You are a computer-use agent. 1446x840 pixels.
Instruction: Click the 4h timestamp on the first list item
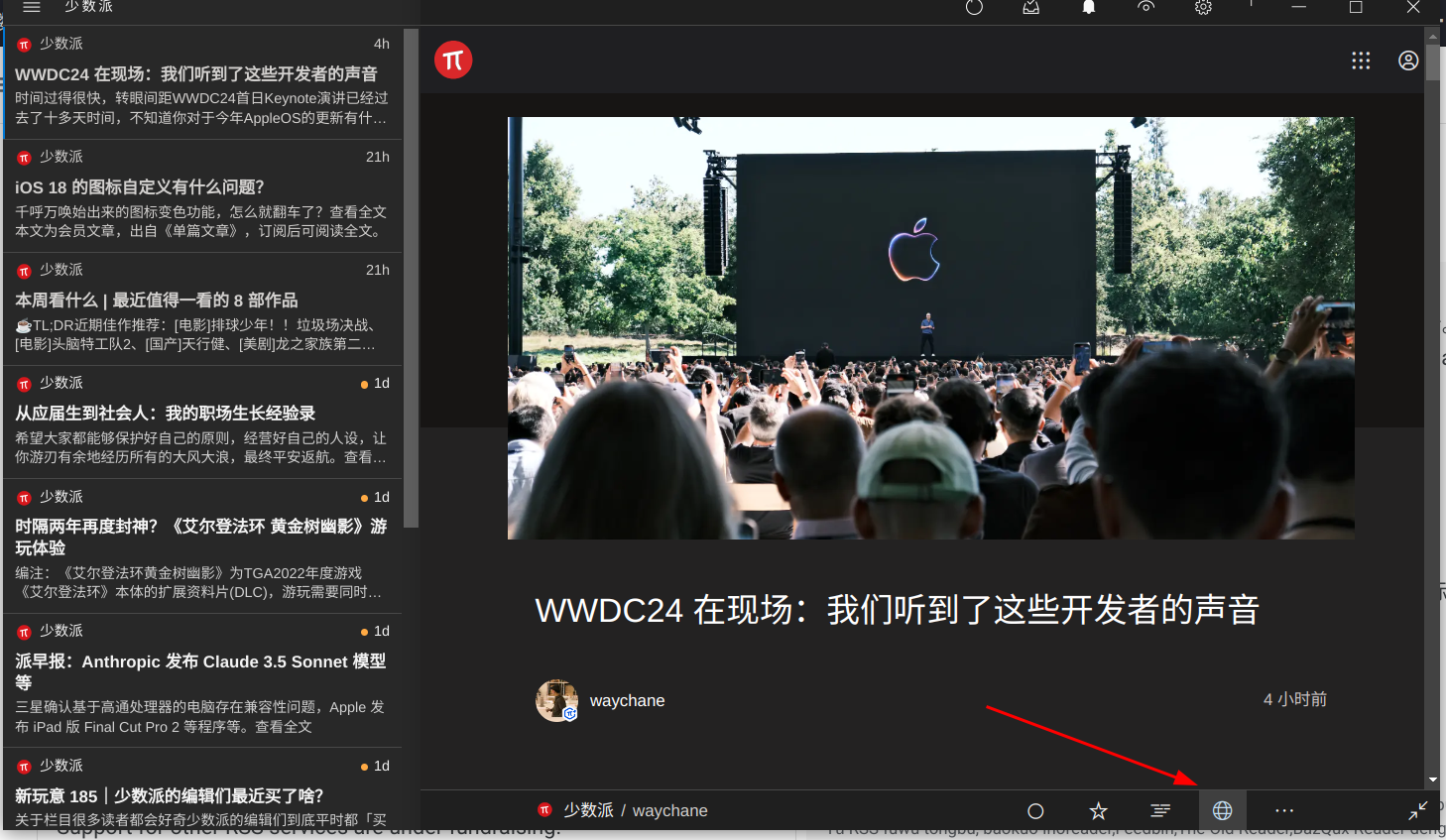pos(381,44)
